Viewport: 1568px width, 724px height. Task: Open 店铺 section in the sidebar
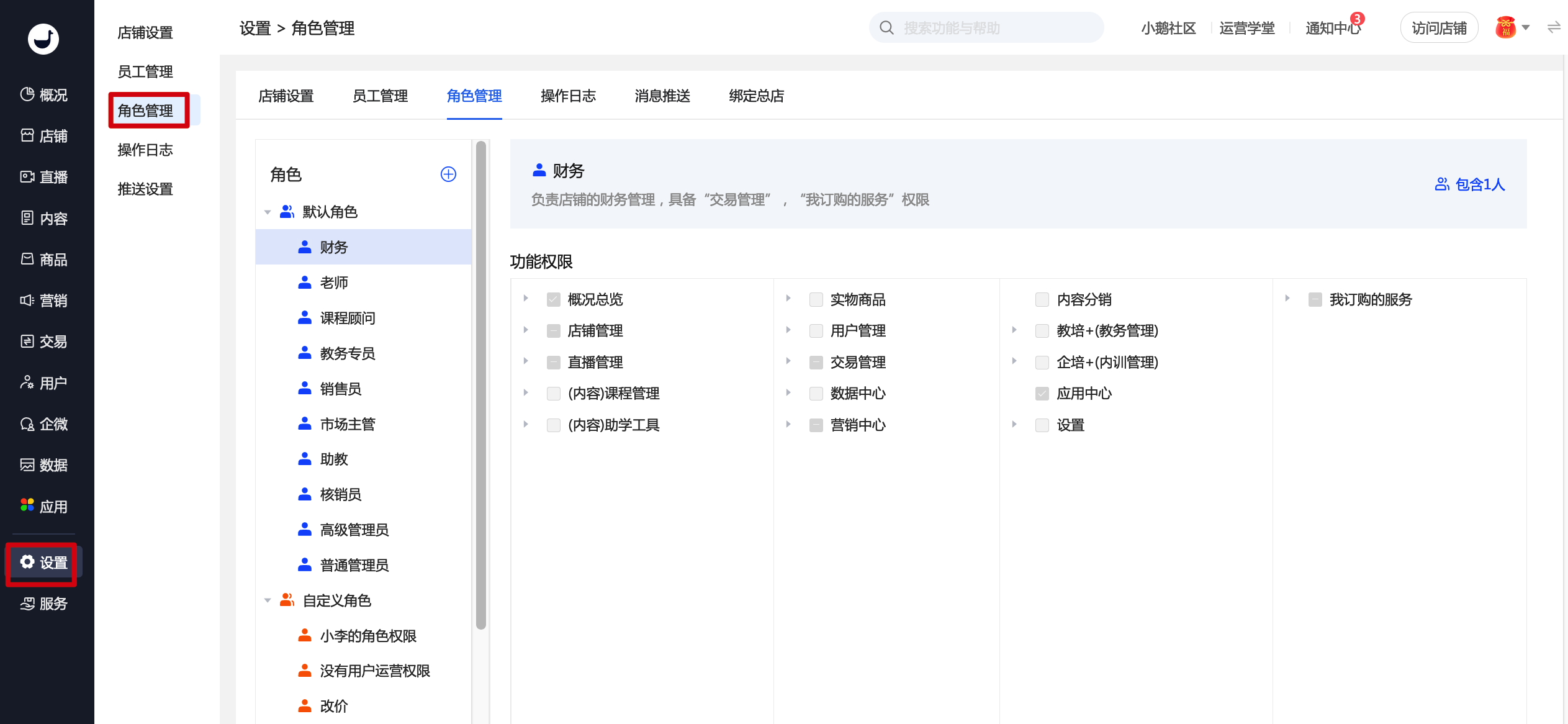[x=43, y=135]
